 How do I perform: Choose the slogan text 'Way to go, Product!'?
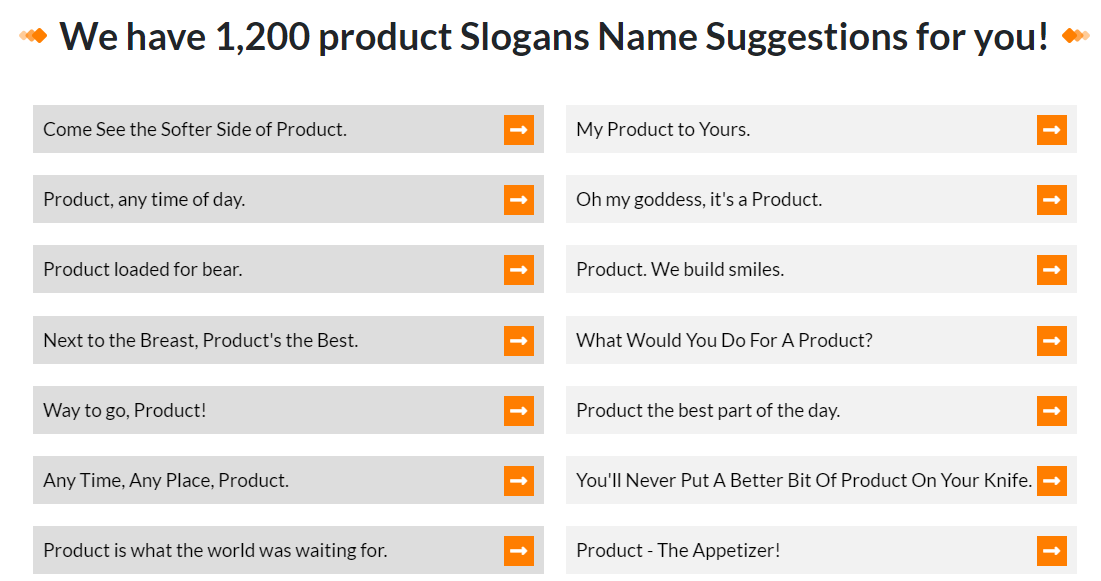pyautogui.click(x=125, y=411)
